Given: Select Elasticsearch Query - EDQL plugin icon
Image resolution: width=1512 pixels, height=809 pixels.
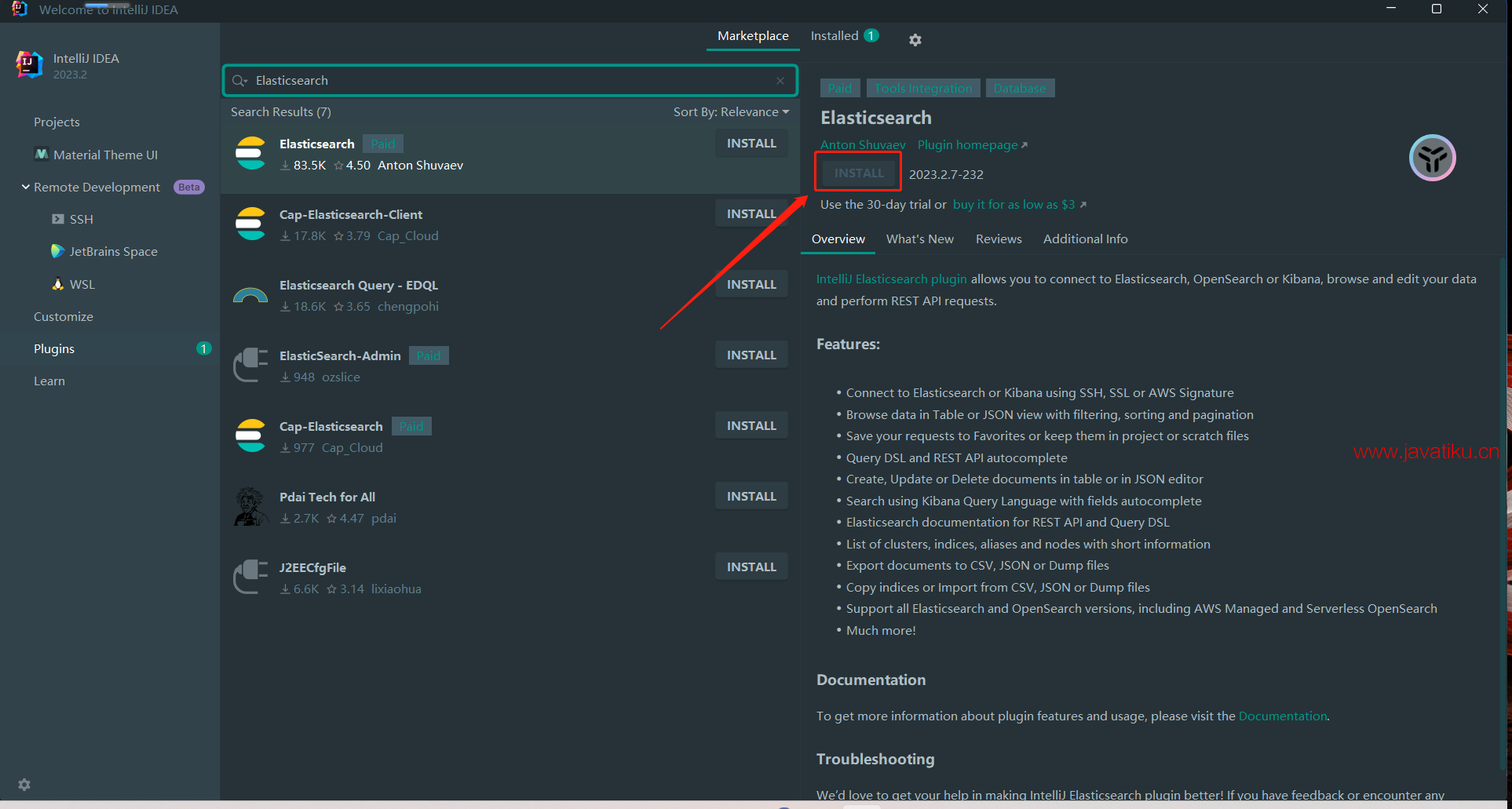Looking at the screenshot, I should (x=251, y=294).
